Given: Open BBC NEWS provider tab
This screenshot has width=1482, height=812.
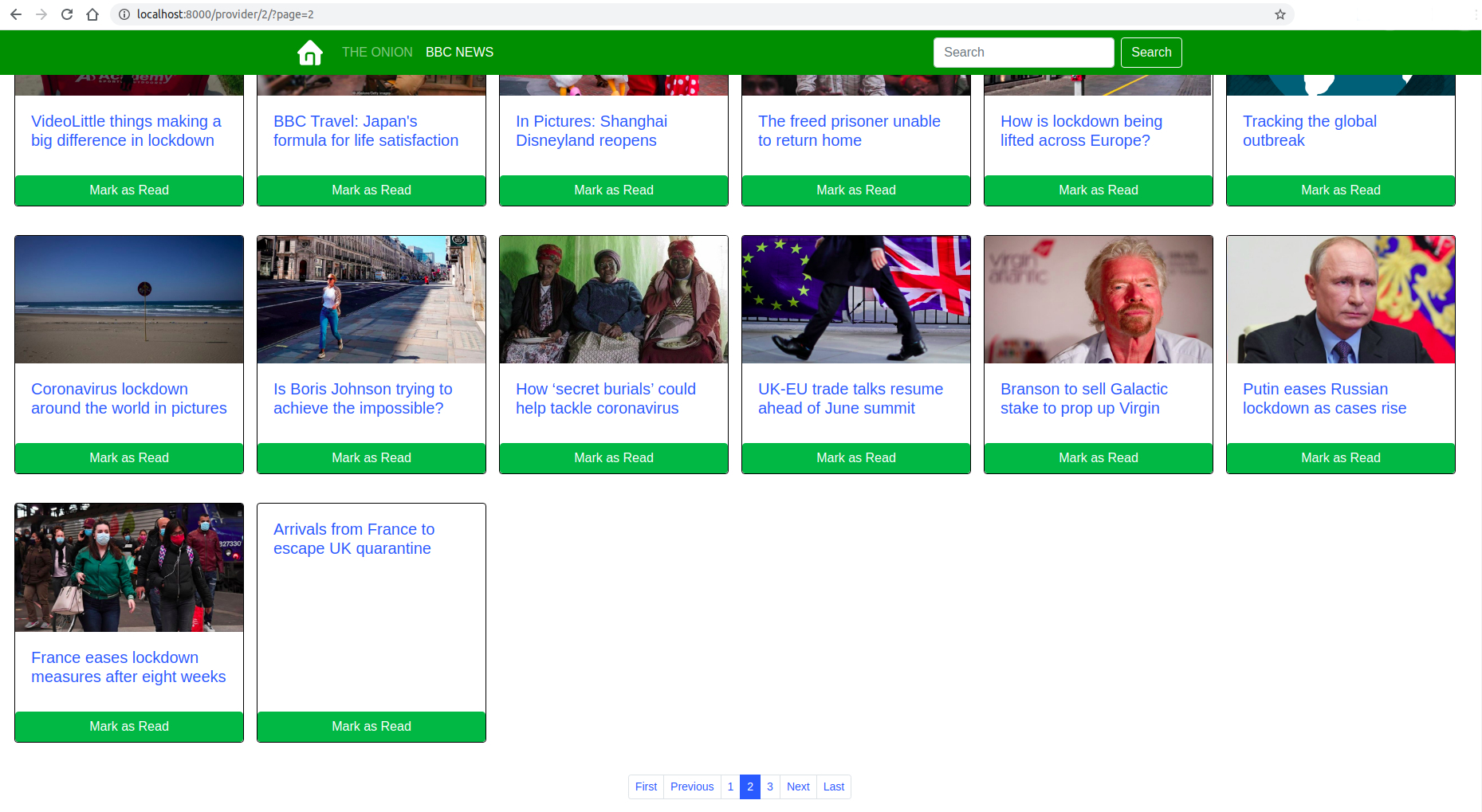Looking at the screenshot, I should pos(459,52).
